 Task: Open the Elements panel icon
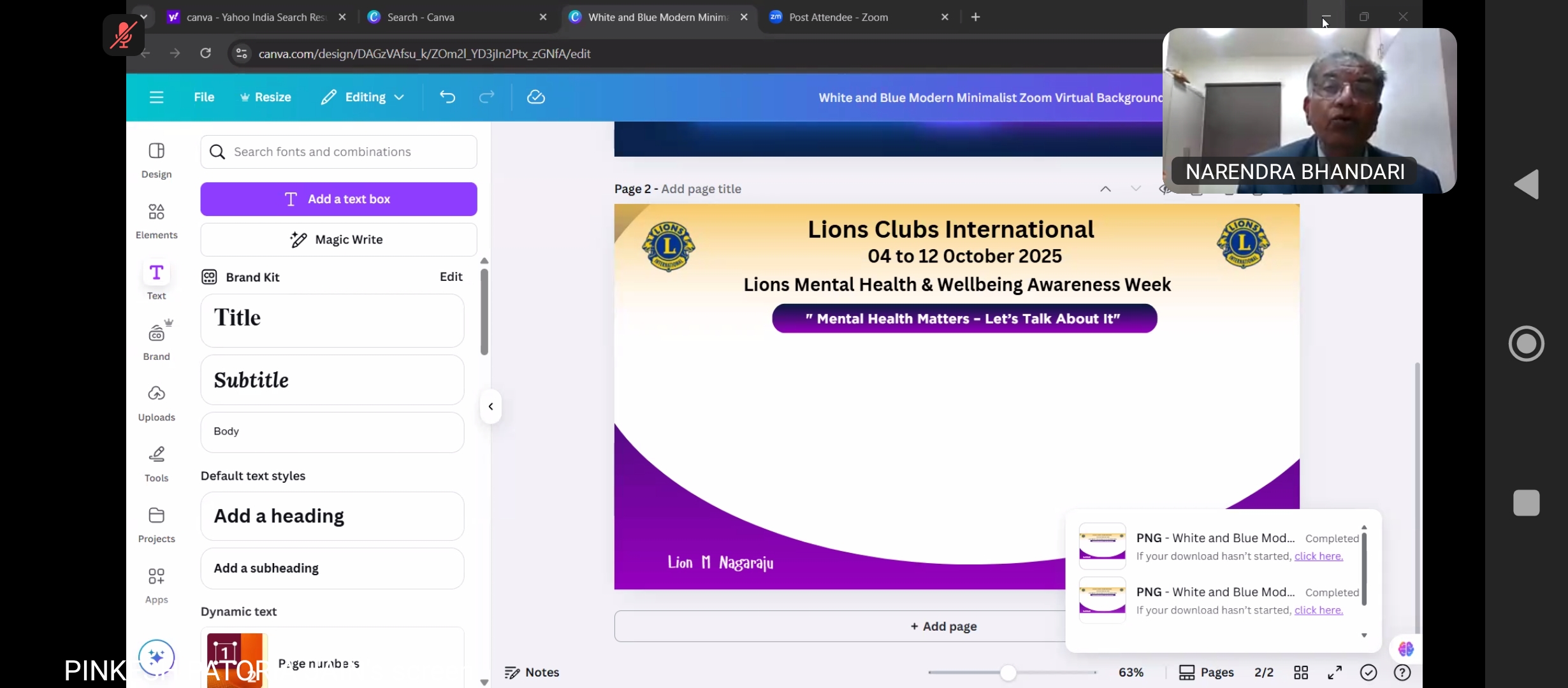coord(156,212)
